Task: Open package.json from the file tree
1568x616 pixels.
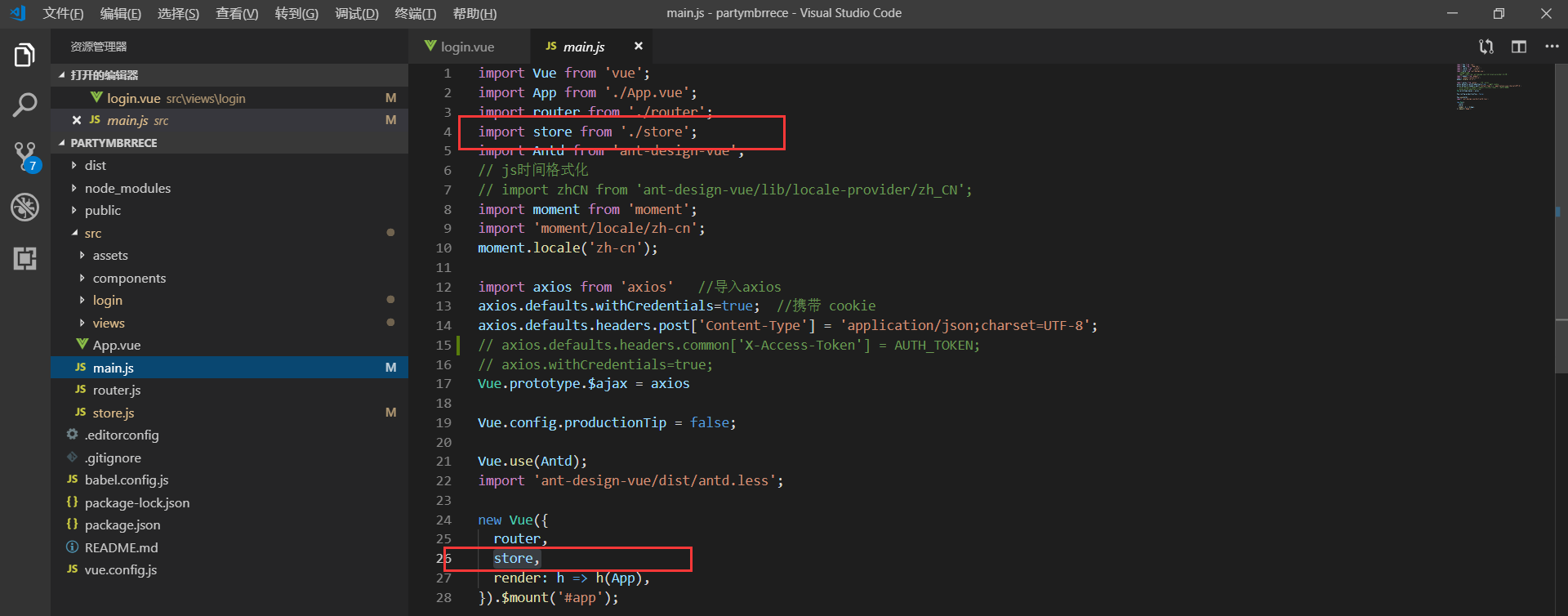Action: click(229, 524)
